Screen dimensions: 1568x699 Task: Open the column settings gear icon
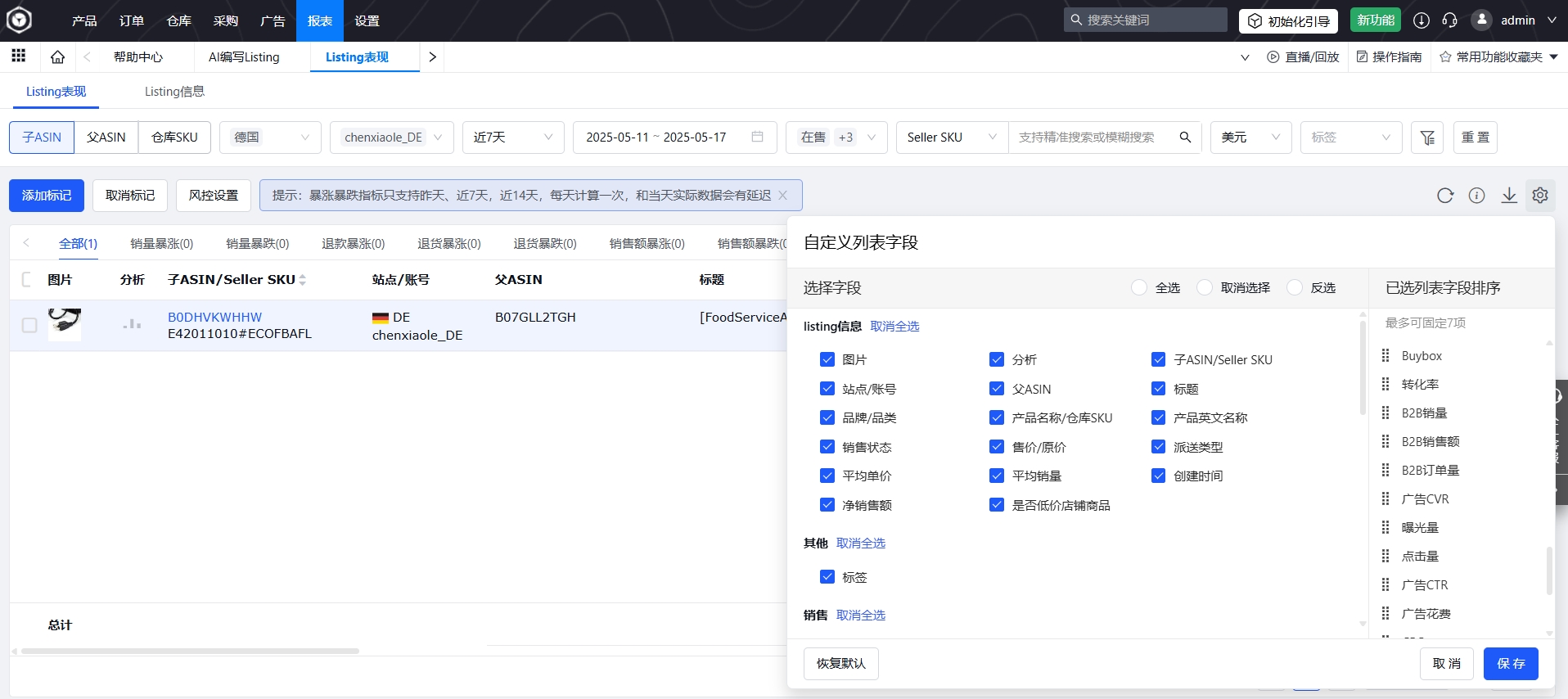(x=1540, y=196)
